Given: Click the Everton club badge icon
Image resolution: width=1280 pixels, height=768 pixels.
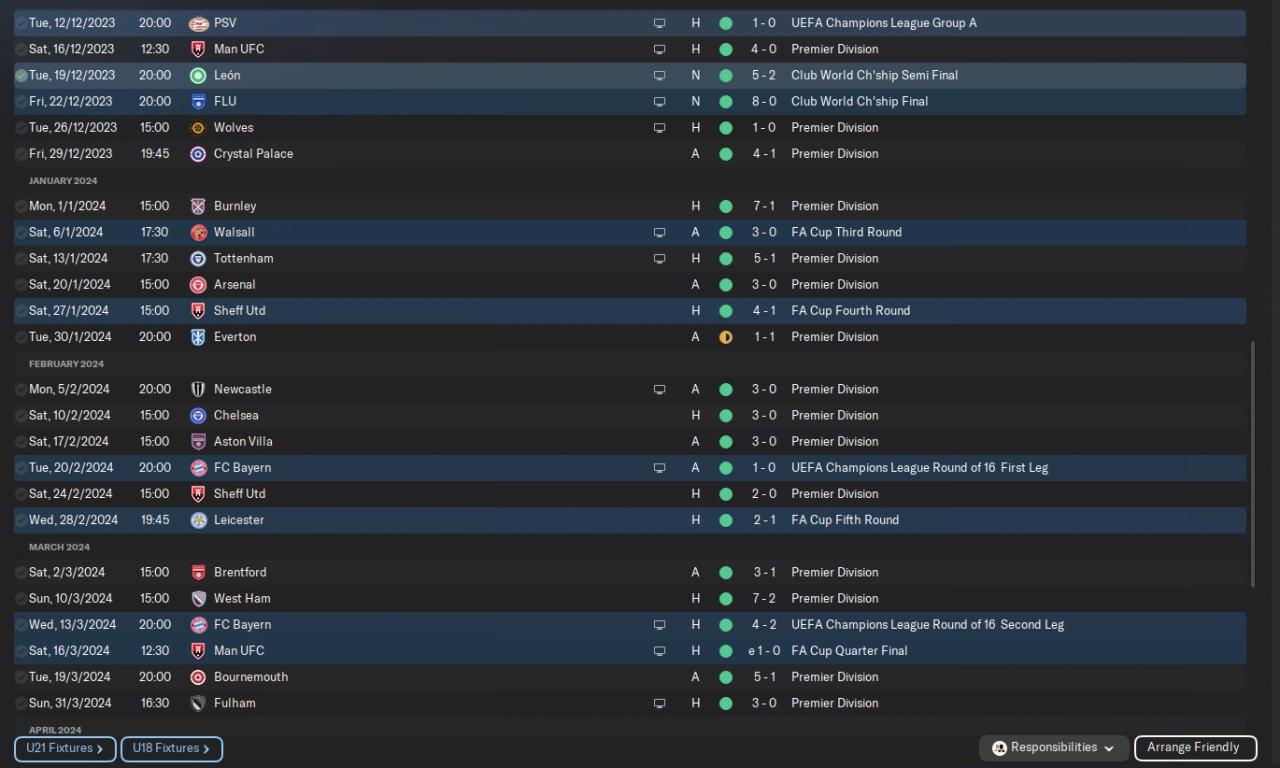Looking at the screenshot, I should tap(198, 337).
